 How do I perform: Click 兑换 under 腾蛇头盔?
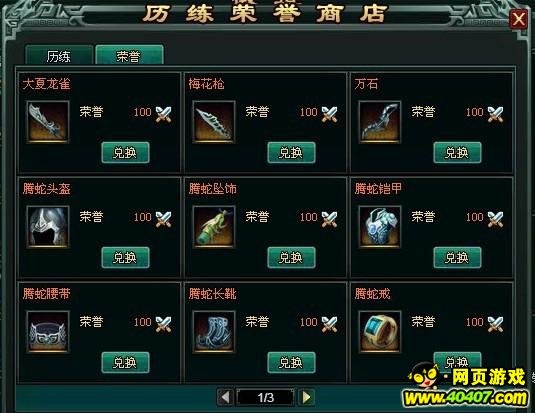125,257
